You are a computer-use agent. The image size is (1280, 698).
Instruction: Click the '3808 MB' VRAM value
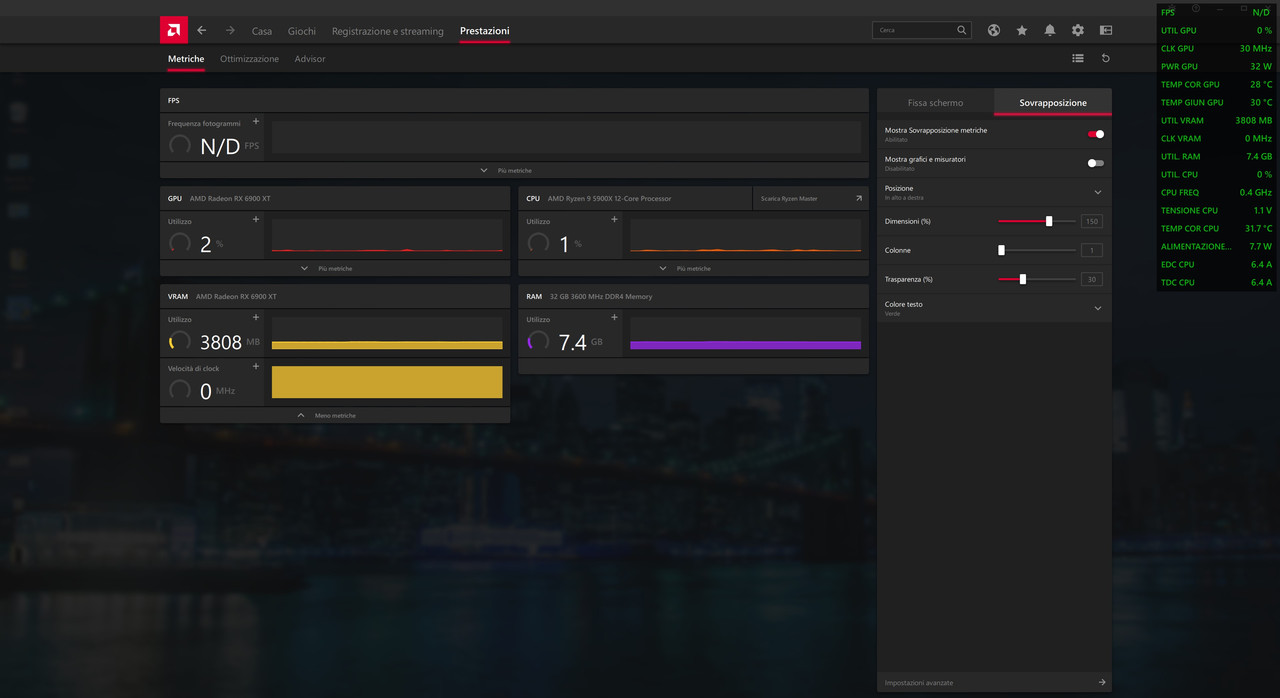point(229,342)
